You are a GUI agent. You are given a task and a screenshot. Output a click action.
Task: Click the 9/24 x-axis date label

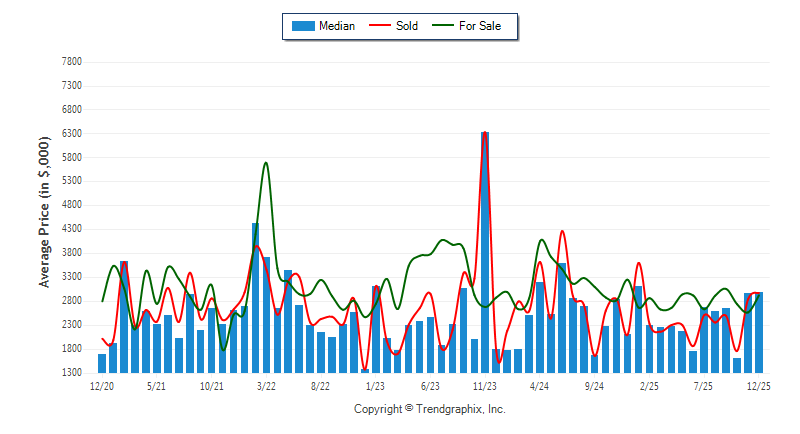594,385
